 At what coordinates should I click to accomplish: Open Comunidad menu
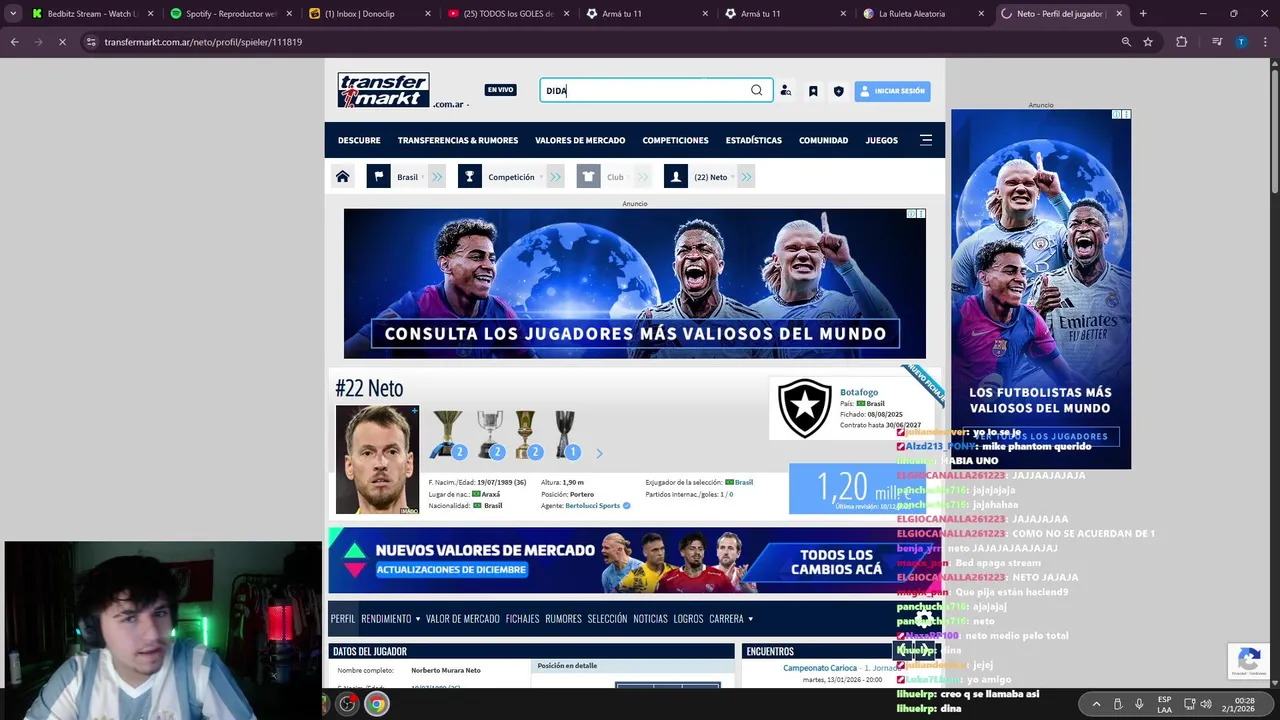pos(823,140)
